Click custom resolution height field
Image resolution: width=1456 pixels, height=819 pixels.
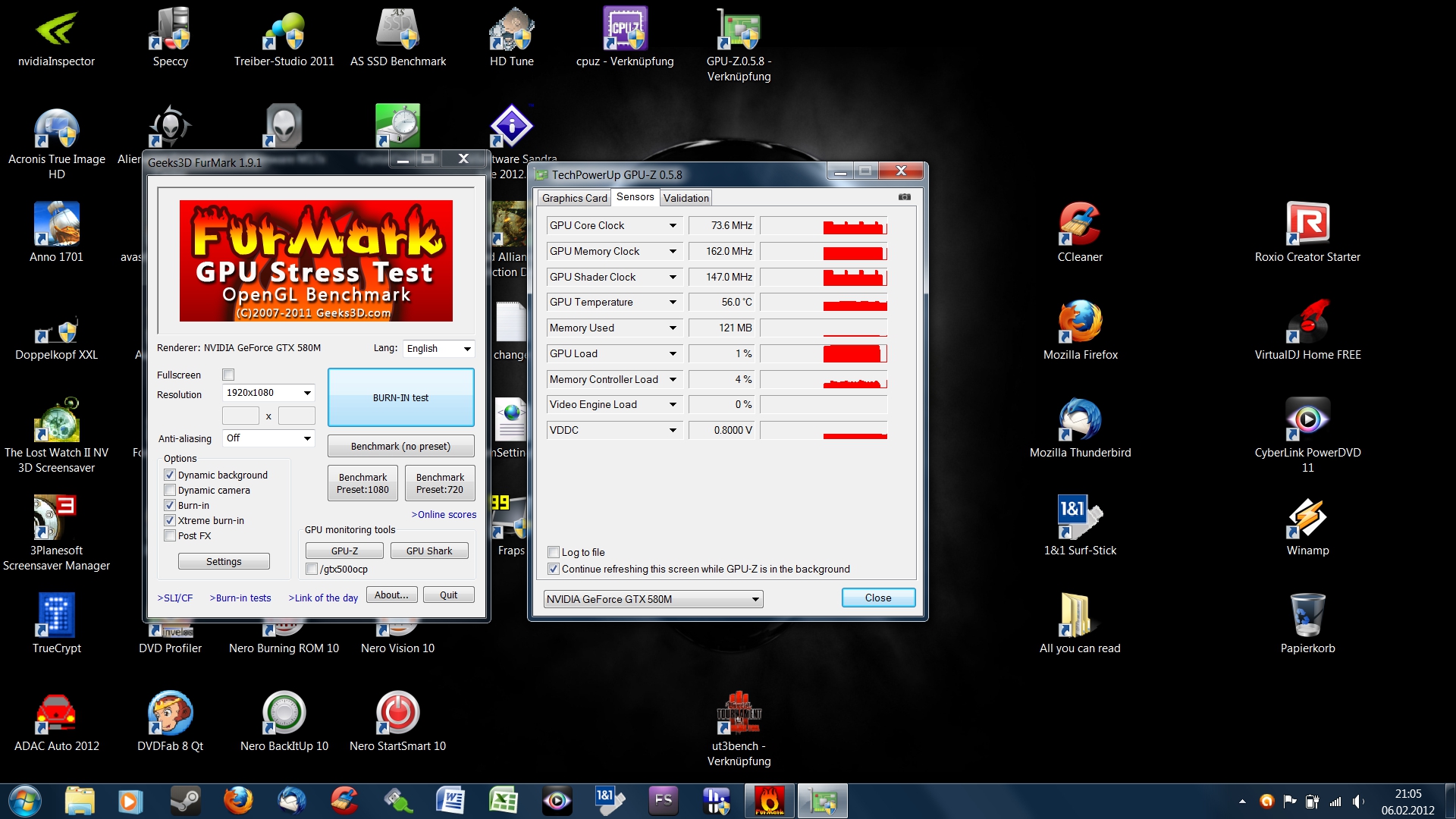(x=297, y=416)
